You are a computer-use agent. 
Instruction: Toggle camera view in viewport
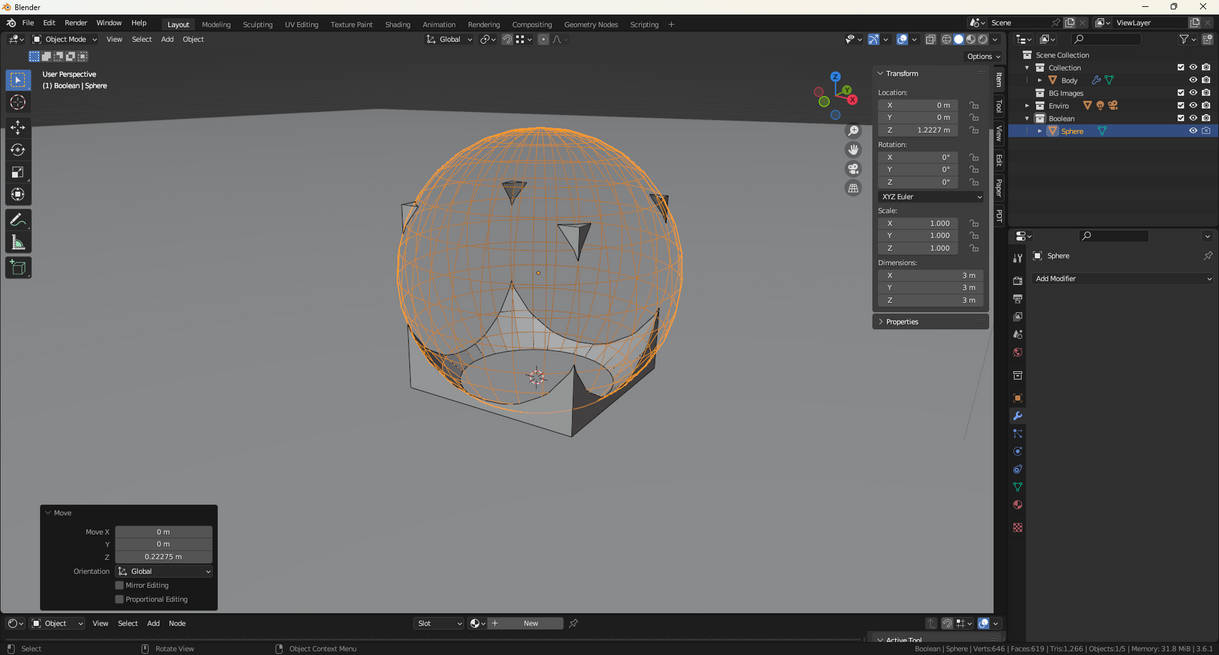tap(853, 169)
